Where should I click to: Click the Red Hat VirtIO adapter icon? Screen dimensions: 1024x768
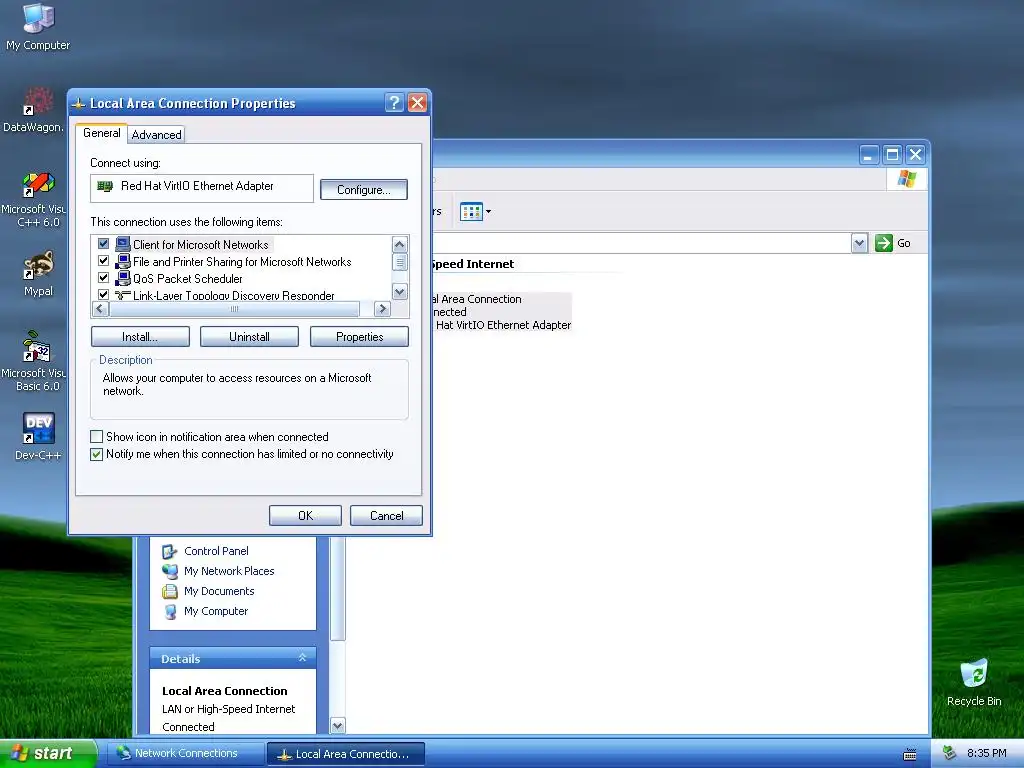[104, 186]
